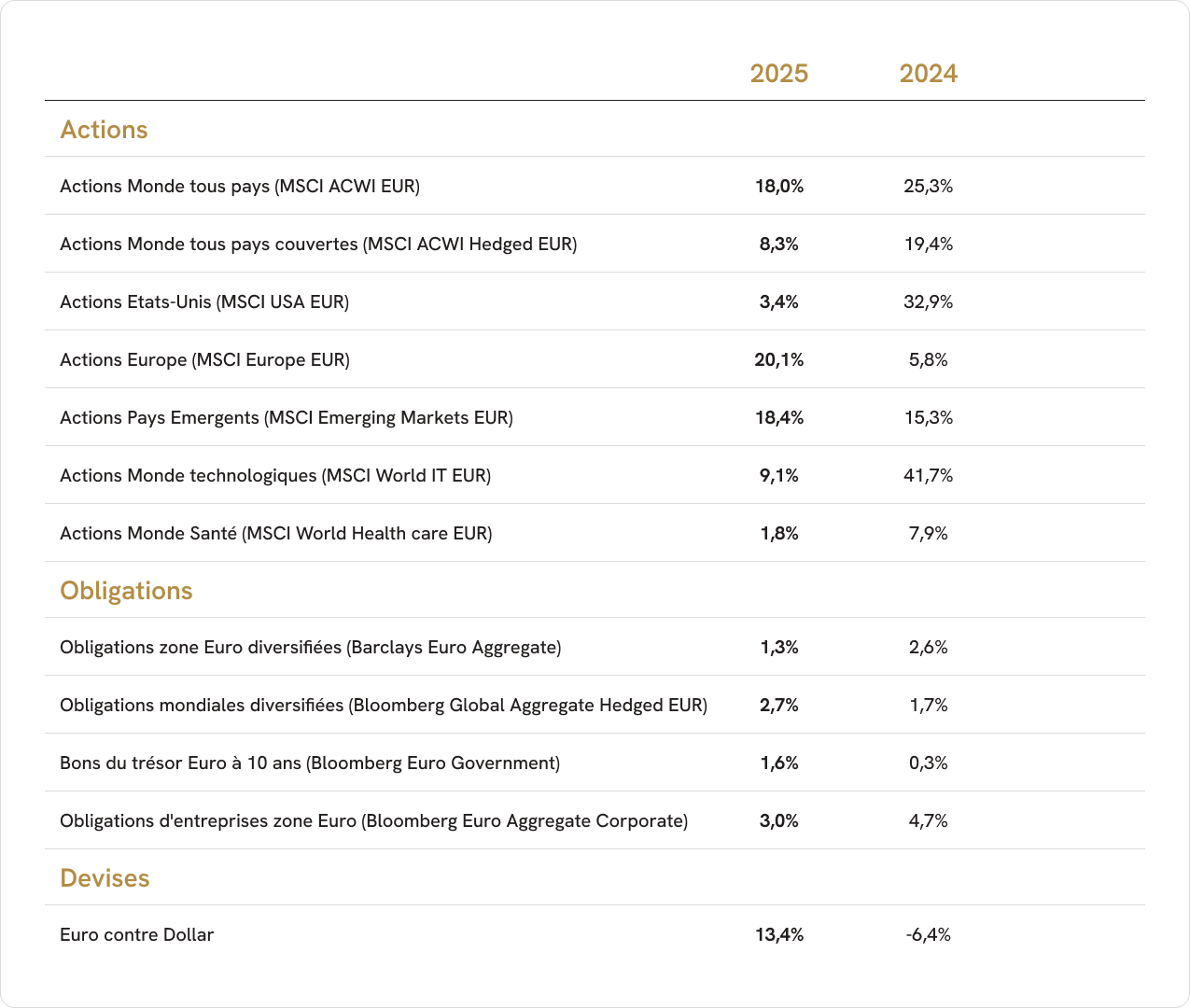
Task: Select the Actions Monde Santé row label
Action: click(x=275, y=534)
